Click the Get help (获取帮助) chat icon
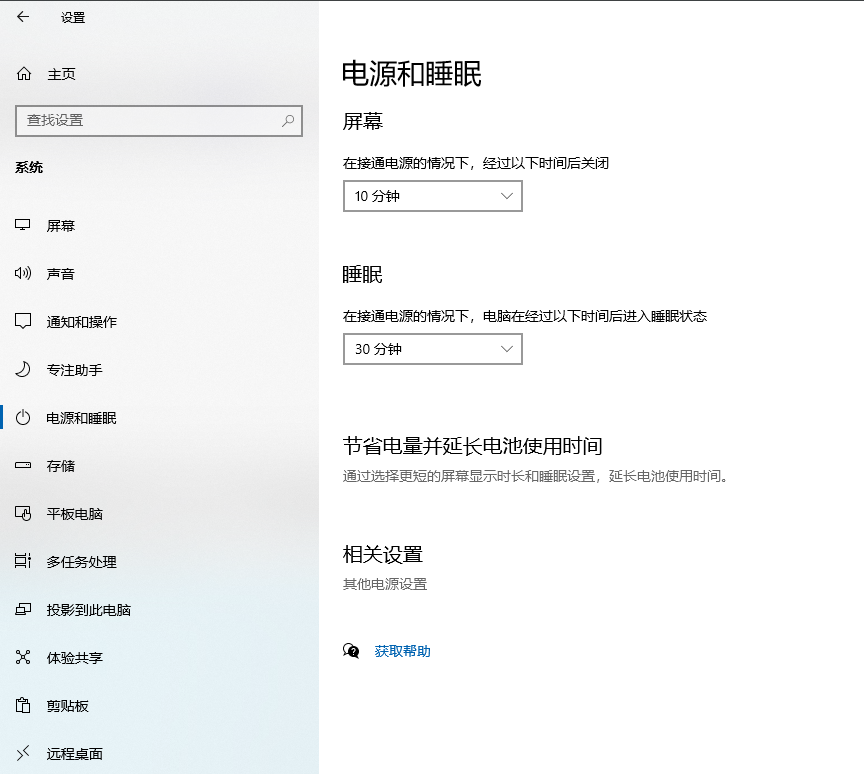Screen dimensions: 864x774 tap(351, 651)
